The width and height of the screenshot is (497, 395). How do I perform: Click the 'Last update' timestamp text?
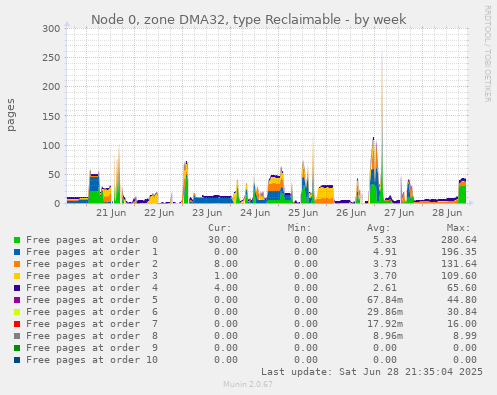pos(372,372)
